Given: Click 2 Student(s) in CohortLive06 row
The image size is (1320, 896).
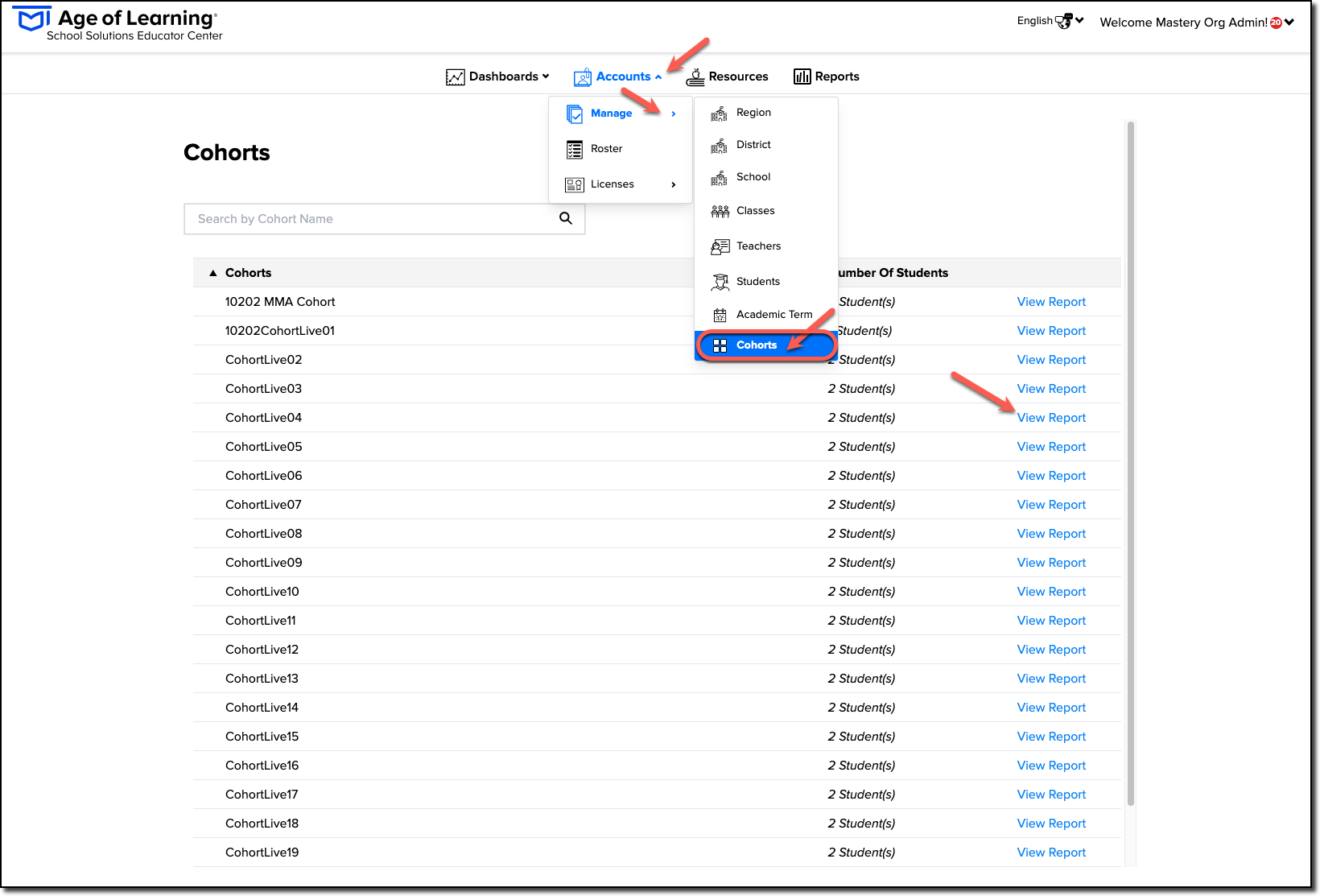Looking at the screenshot, I should click(861, 476).
